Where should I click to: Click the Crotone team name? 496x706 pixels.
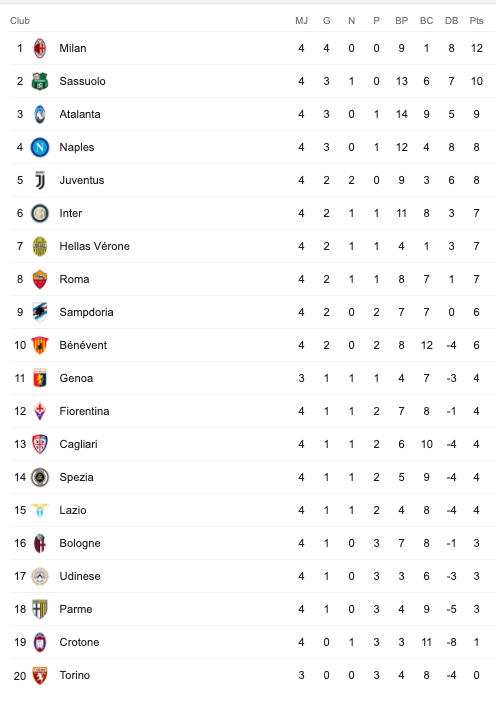point(79,643)
